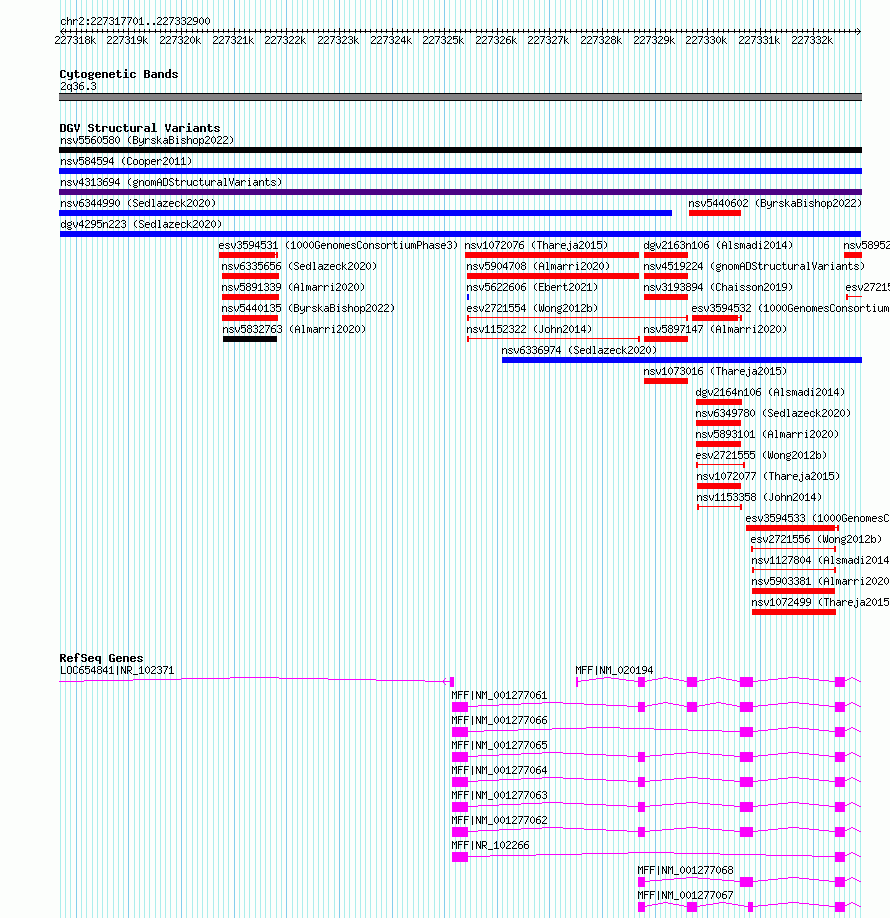Click the 2q36.3 cytogenetic band bar

click(x=460, y=97)
